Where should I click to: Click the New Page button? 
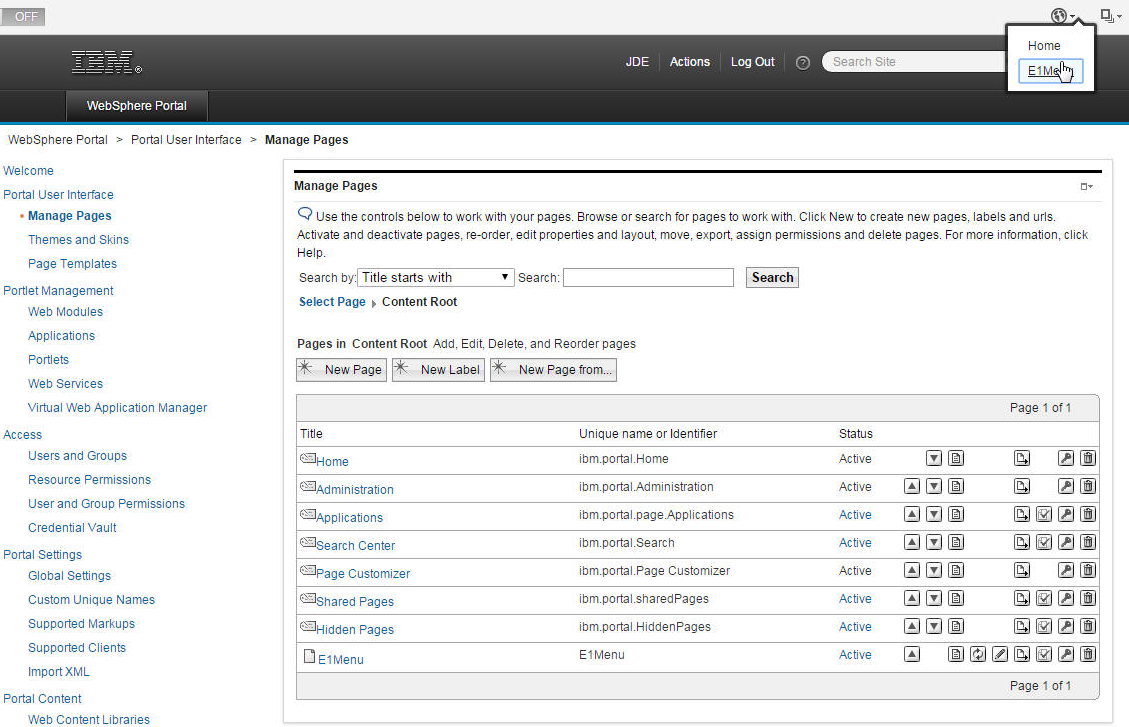click(341, 370)
